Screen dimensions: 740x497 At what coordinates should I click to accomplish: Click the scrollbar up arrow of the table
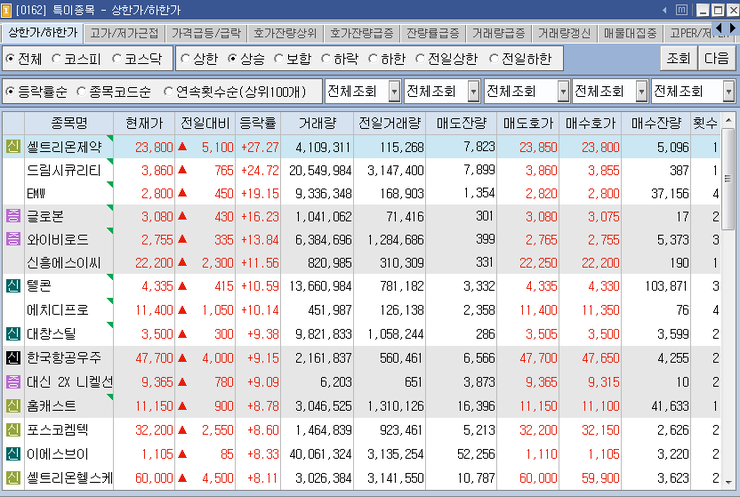click(728, 120)
